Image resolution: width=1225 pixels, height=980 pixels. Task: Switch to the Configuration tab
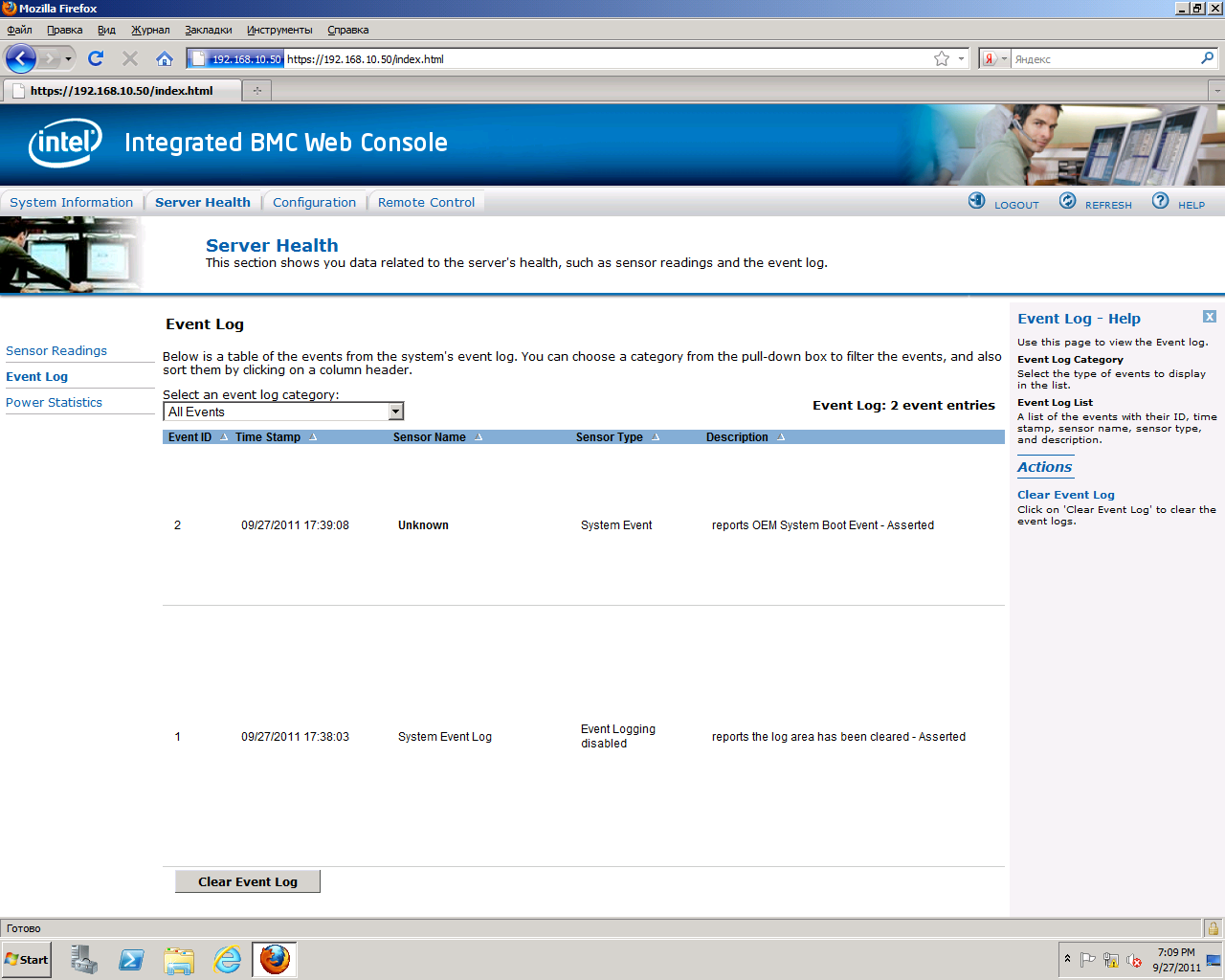pos(314,202)
